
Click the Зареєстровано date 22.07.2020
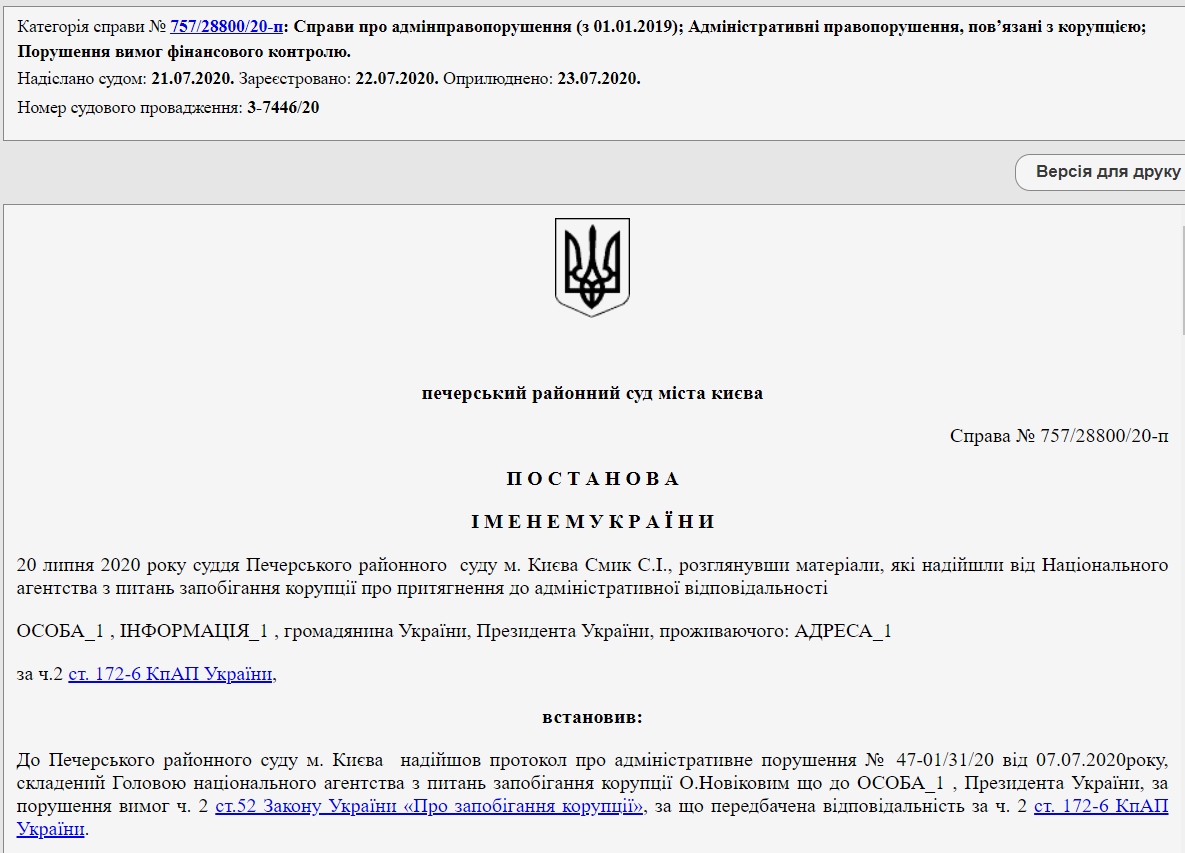click(x=397, y=79)
